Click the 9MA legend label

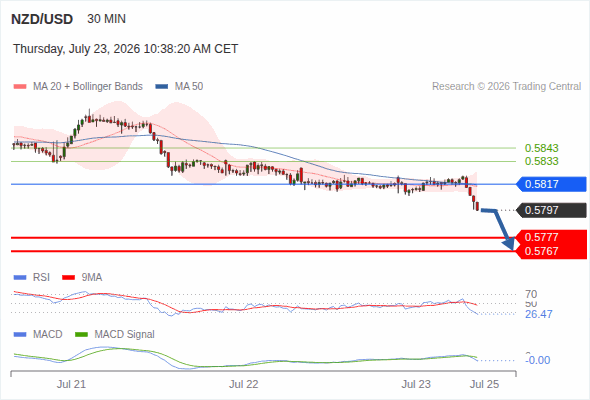pyautogui.click(x=92, y=278)
